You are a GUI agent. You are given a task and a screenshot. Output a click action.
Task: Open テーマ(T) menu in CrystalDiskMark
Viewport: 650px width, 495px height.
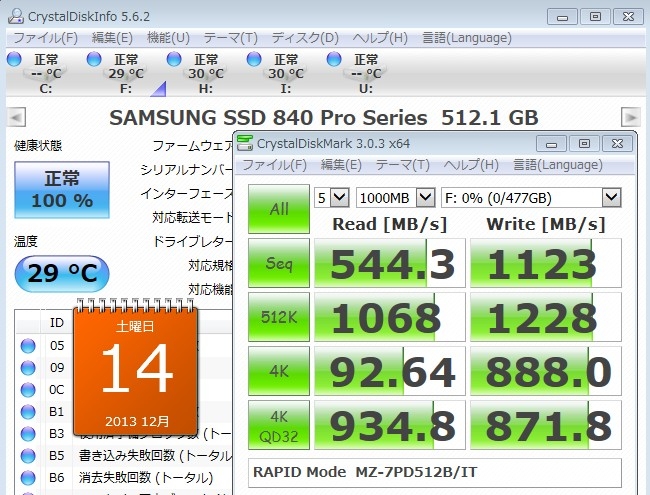[x=403, y=165]
